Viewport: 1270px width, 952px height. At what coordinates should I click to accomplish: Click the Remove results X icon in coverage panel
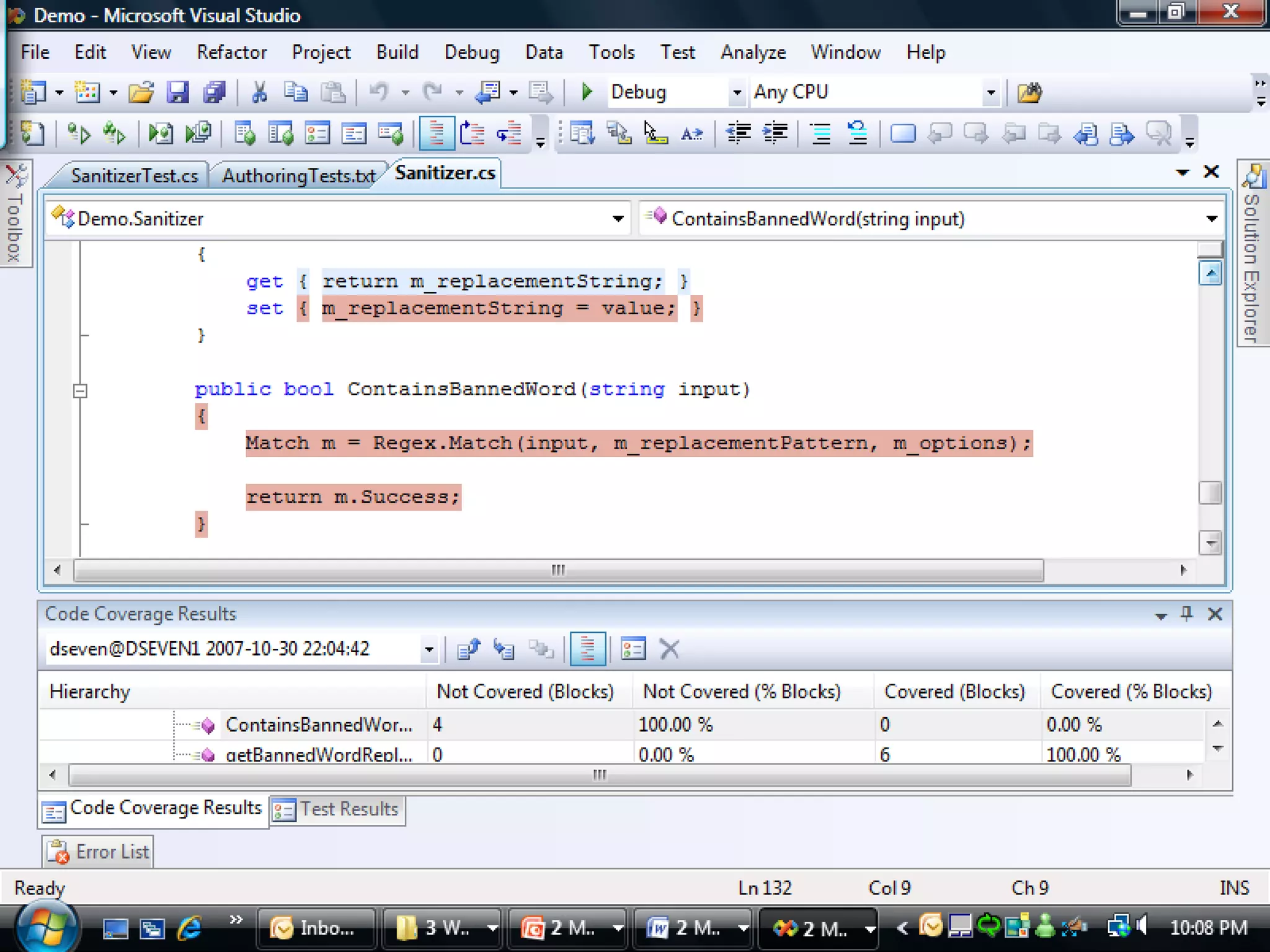point(669,649)
